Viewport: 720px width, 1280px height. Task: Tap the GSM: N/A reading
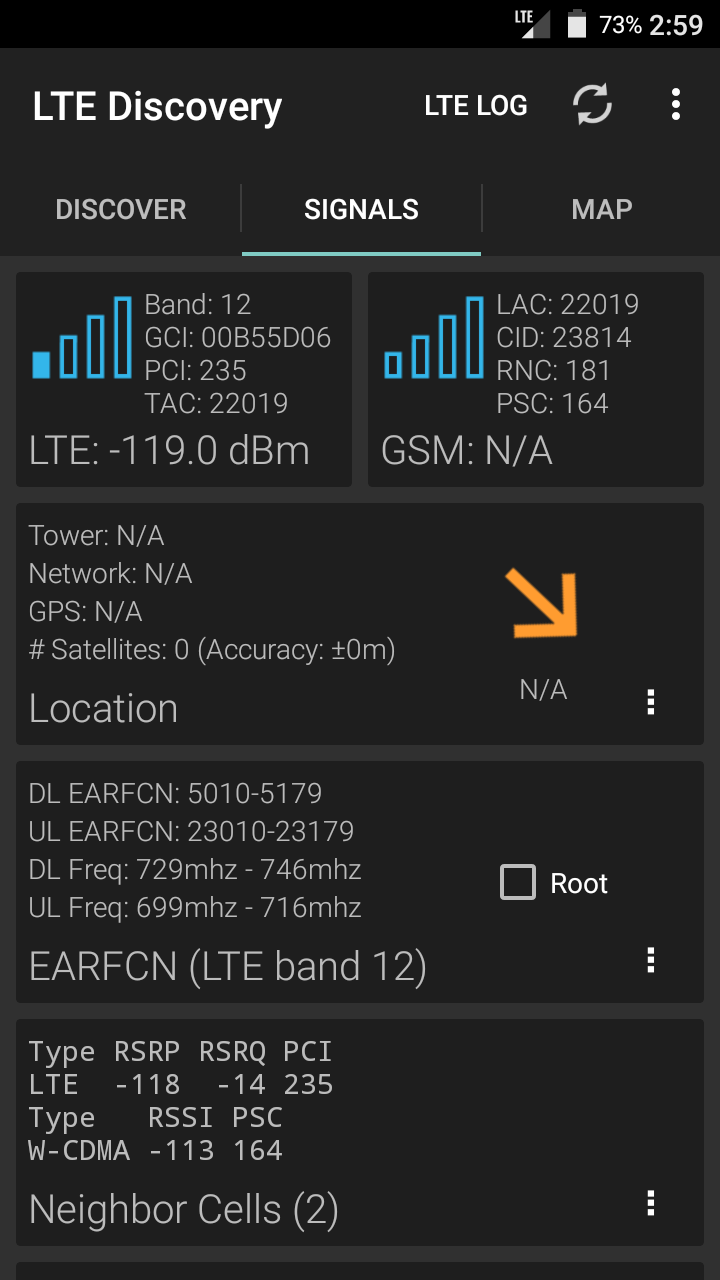click(467, 451)
